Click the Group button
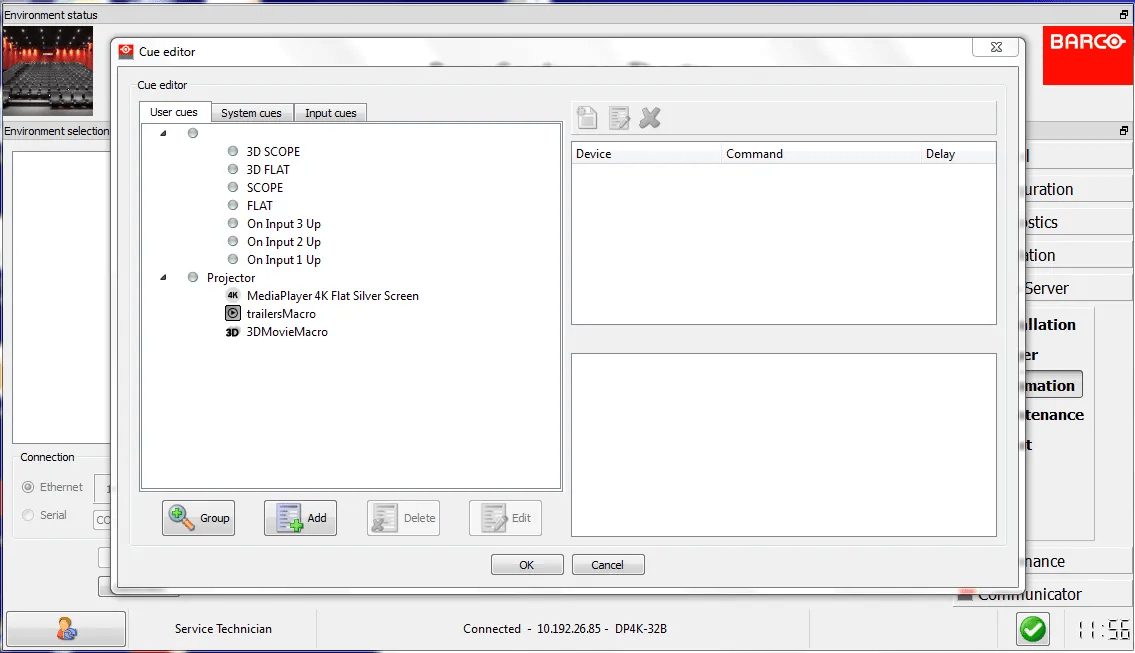The image size is (1135, 653). 198,518
